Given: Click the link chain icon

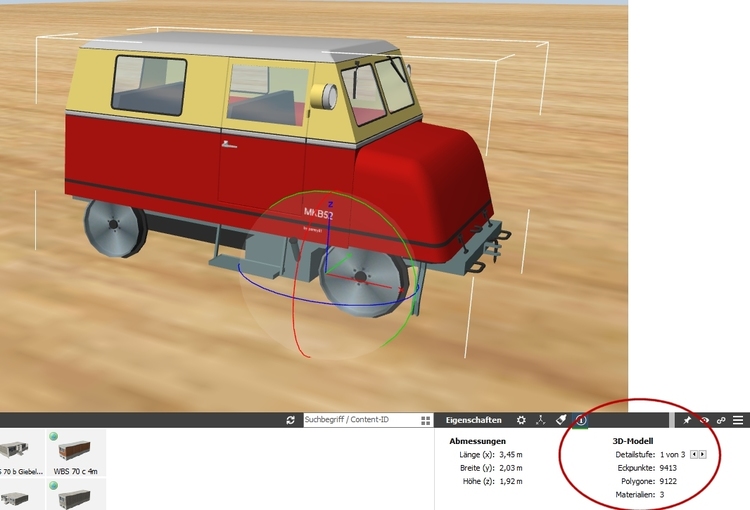Looking at the screenshot, I should click(x=721, y=420).
